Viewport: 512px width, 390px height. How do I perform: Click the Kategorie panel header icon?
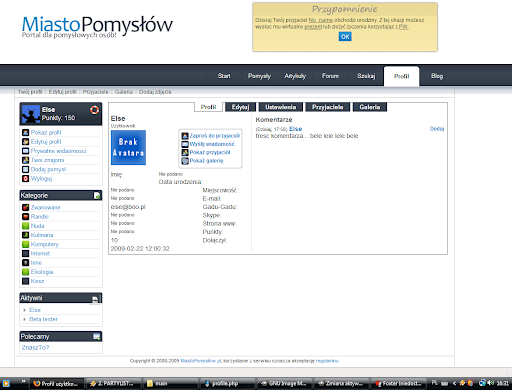click(97, 196)
